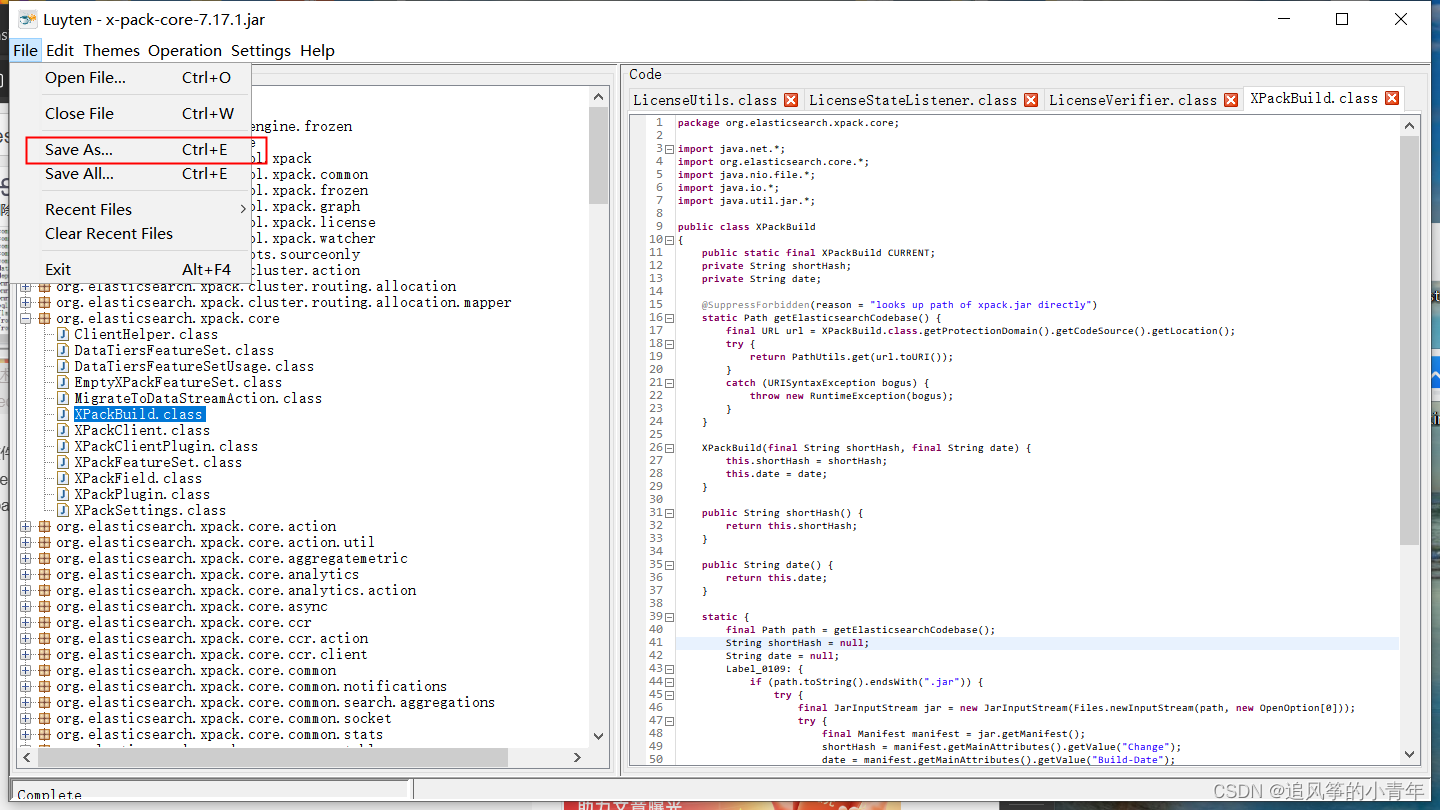Open the File menu

point(25,50)
